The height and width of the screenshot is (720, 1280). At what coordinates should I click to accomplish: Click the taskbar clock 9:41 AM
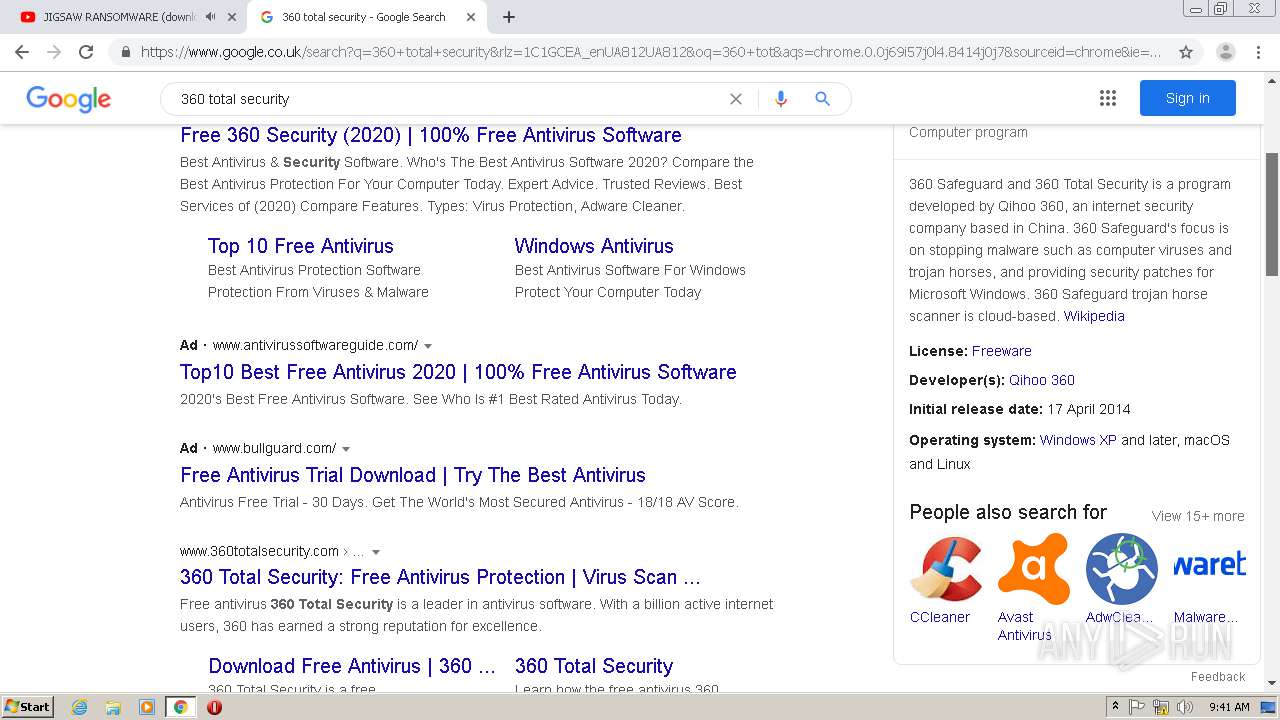1229,707
